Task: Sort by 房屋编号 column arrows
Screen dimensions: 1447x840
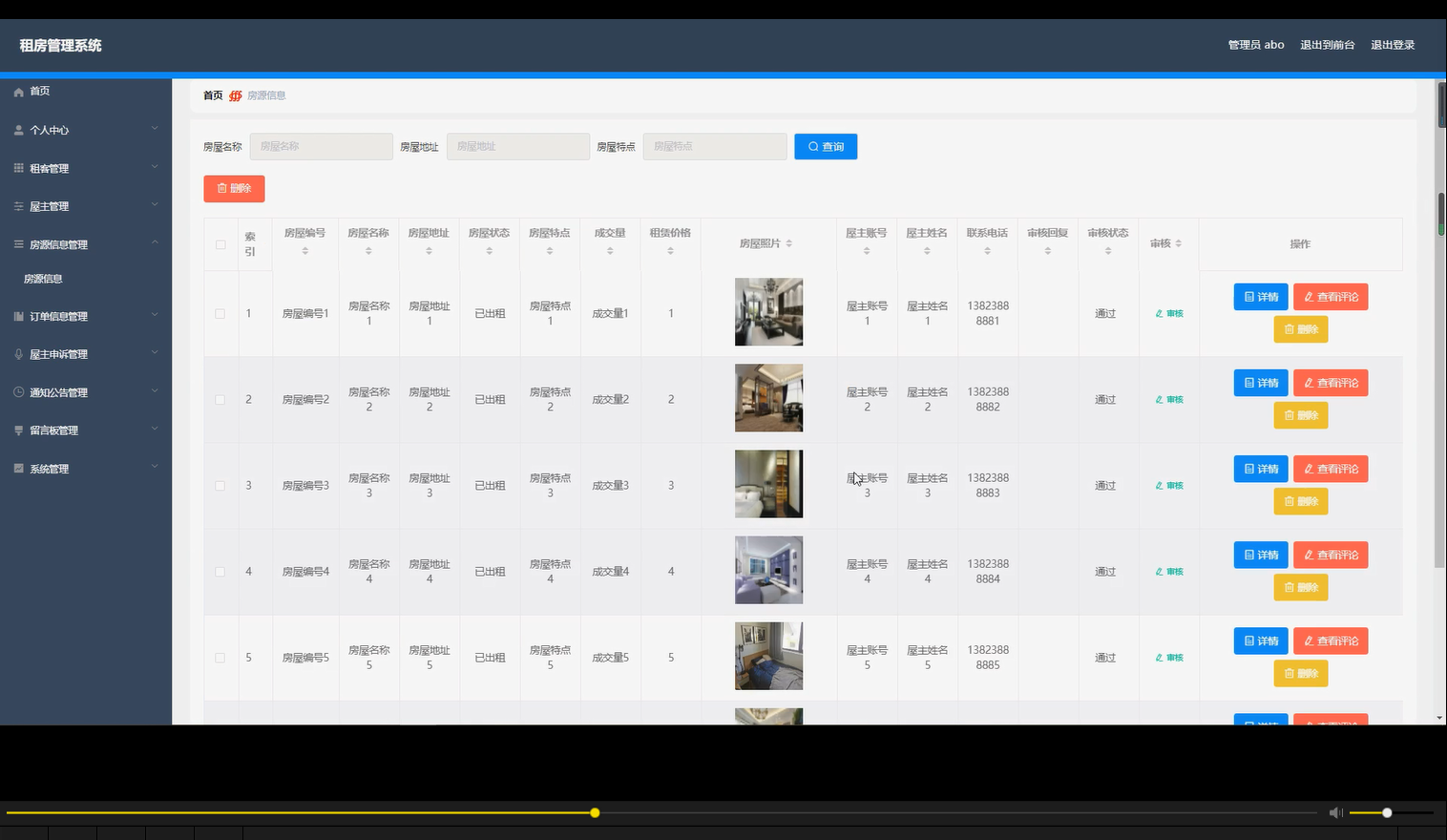Action: point(305,251)
